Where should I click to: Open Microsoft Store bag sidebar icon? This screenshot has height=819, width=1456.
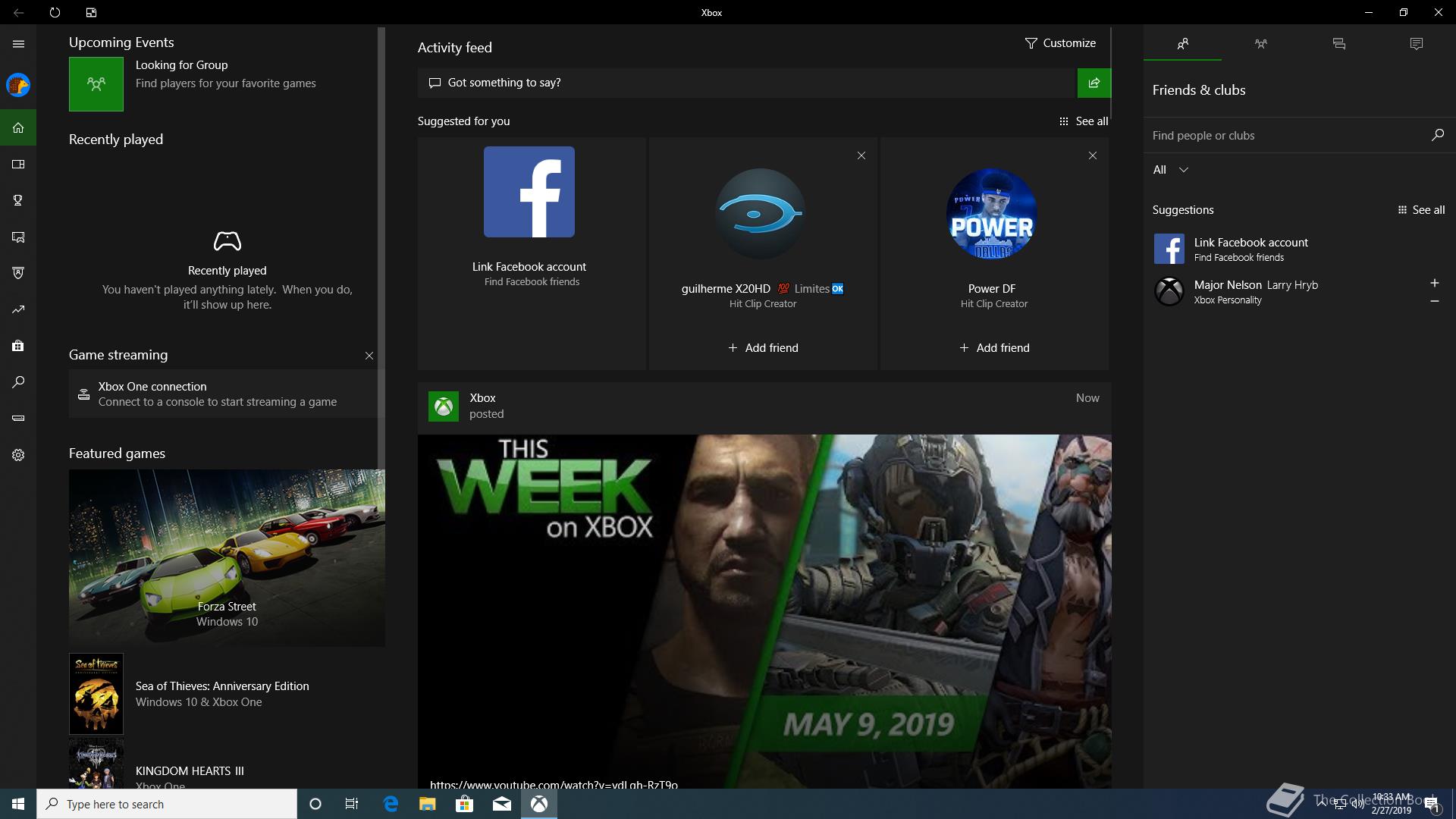(18, 346)
